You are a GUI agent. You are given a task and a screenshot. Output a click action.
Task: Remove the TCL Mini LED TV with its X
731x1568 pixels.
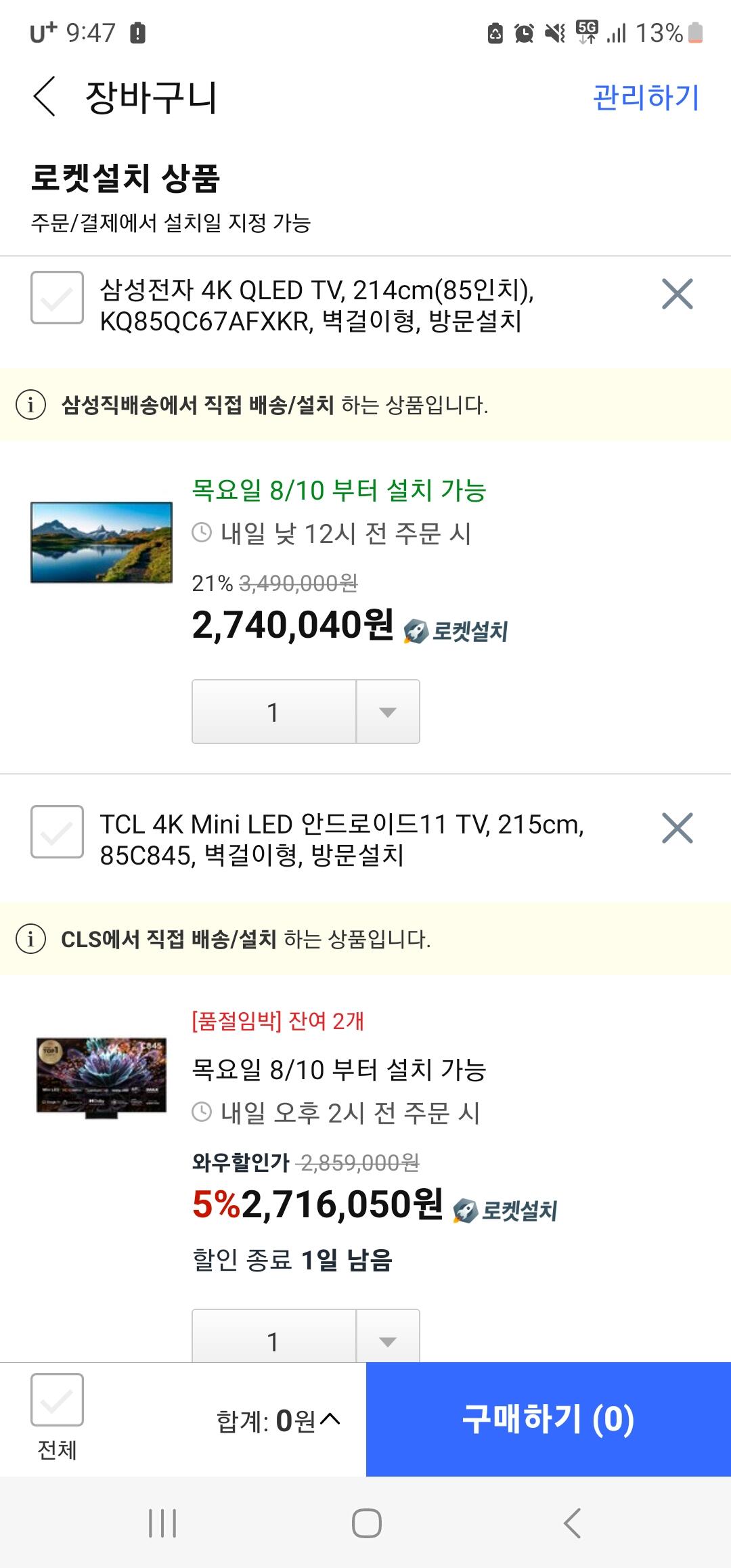coord(677,828)
